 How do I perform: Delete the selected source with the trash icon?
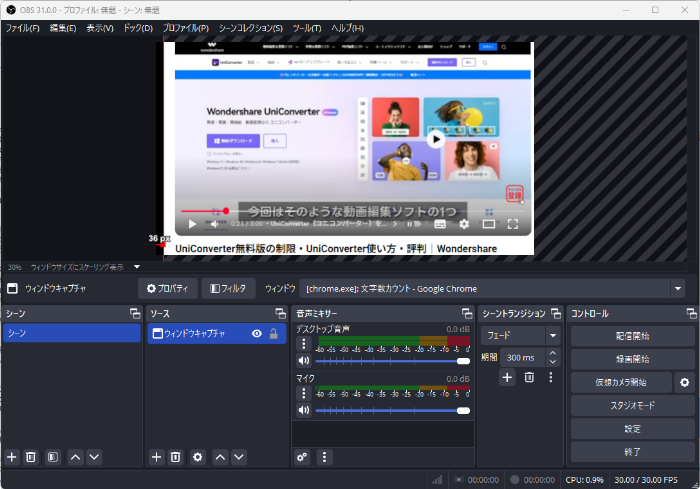click(176, 457)
